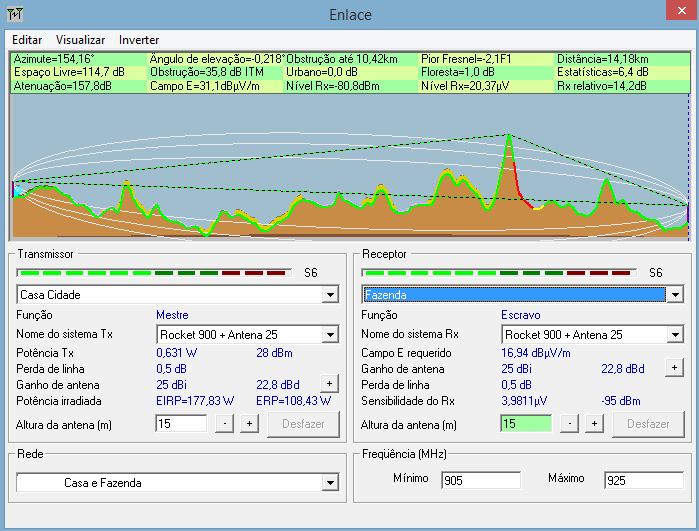Open the Visualizar menu

pos(80,40)
